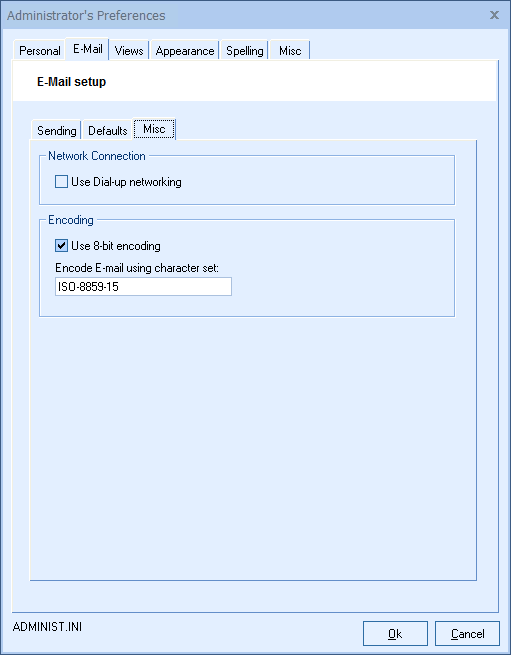Open the Spelling tab

[x=244, y=51]
